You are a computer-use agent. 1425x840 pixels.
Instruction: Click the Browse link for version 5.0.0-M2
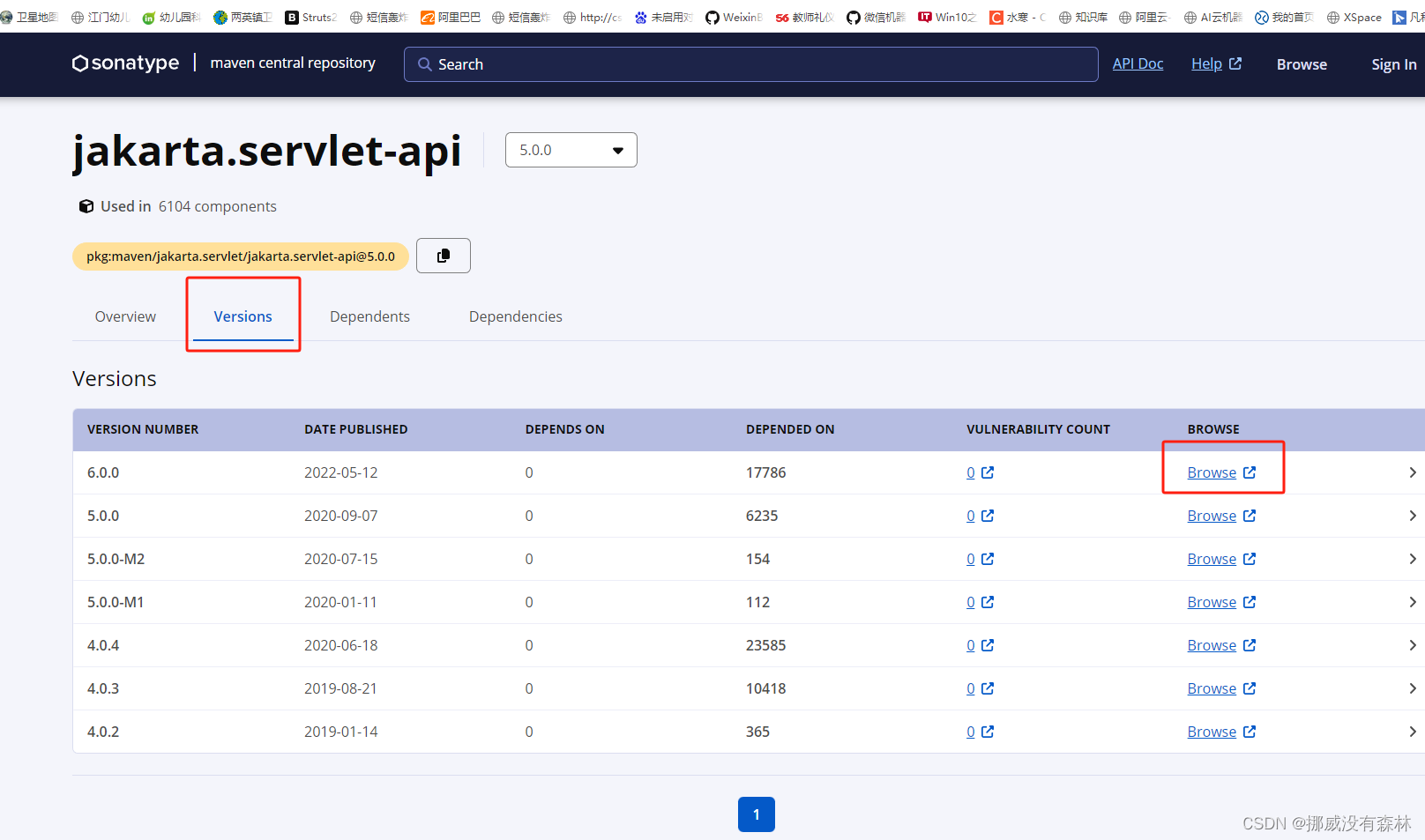[x=1212, y=559]
